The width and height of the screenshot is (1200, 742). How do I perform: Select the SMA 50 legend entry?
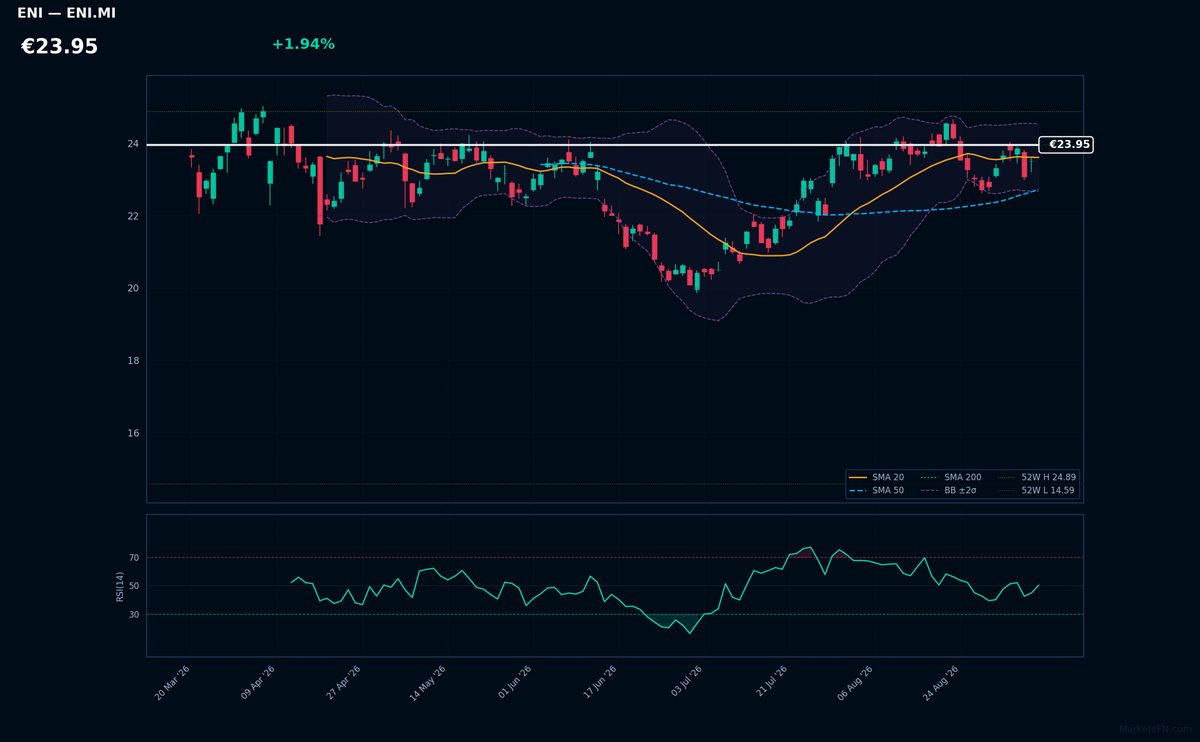coord(876,491)
